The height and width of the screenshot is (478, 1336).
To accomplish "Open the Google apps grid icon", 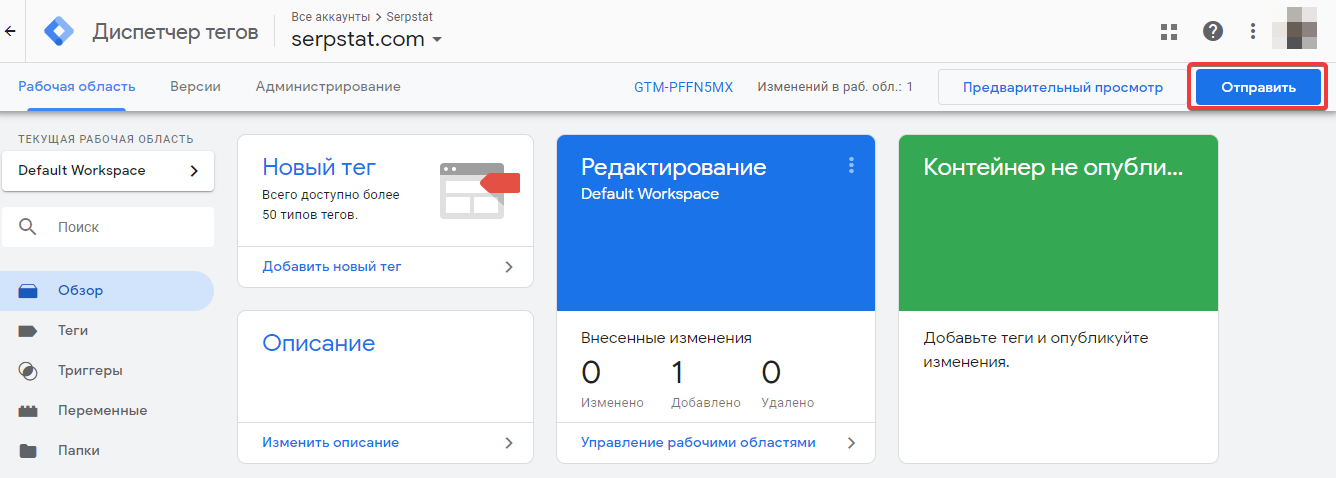I will point(1169,32).
